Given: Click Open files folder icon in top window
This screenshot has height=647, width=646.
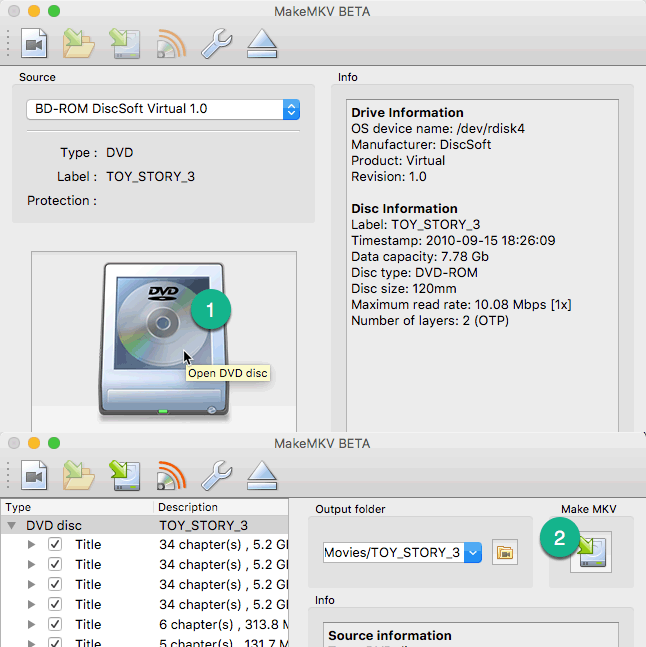Looking at the screenshot, I should point(78,43).
